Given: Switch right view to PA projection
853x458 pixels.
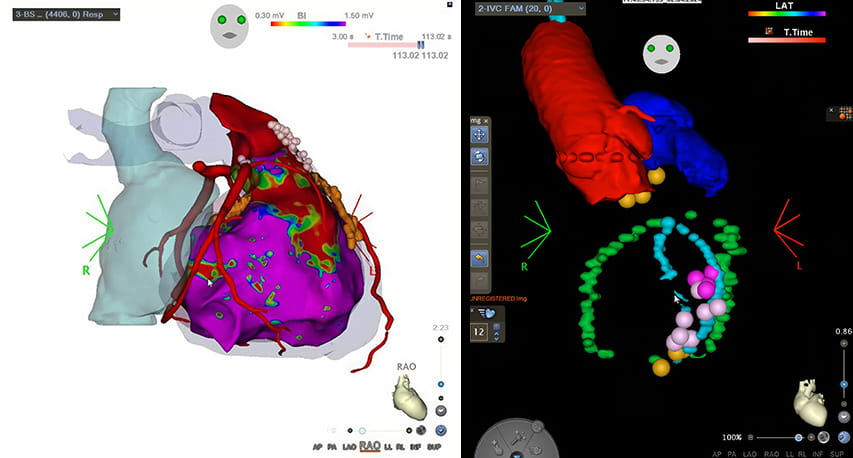Looking at the screenshot, I should coord(732,454).
